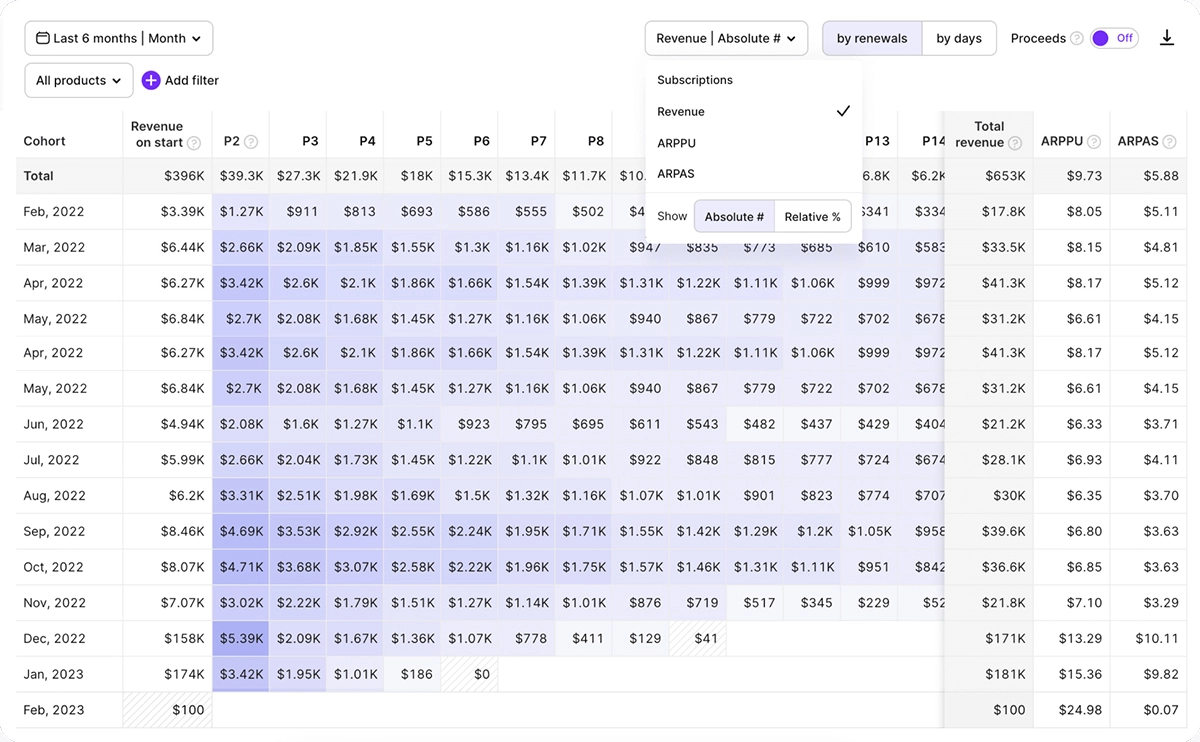Click the calendar icon in date selector
This screenshot has height=742, width=1200.
click(x=43, y=38)
